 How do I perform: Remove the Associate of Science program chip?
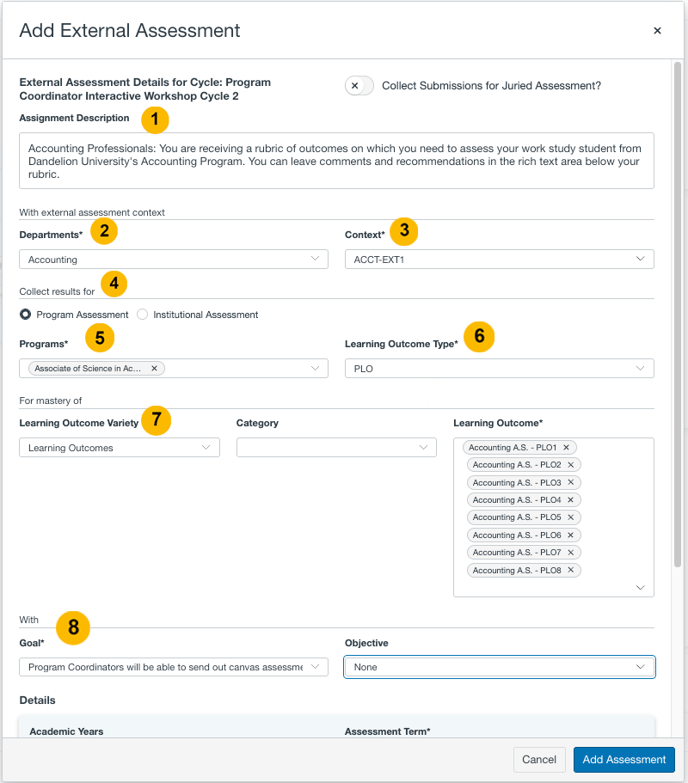(154, 369)
